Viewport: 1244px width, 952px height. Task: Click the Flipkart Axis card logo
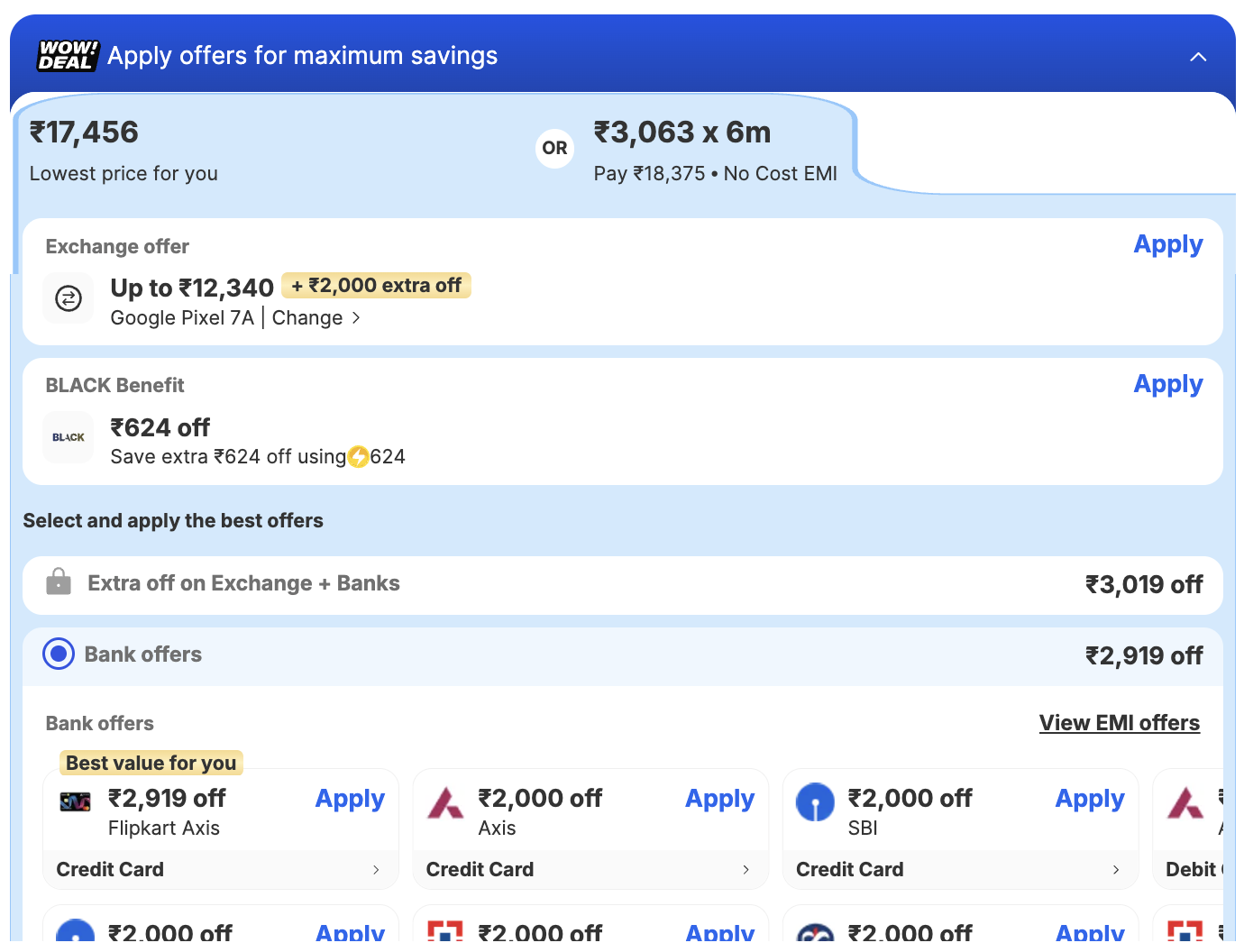[75, 801]
